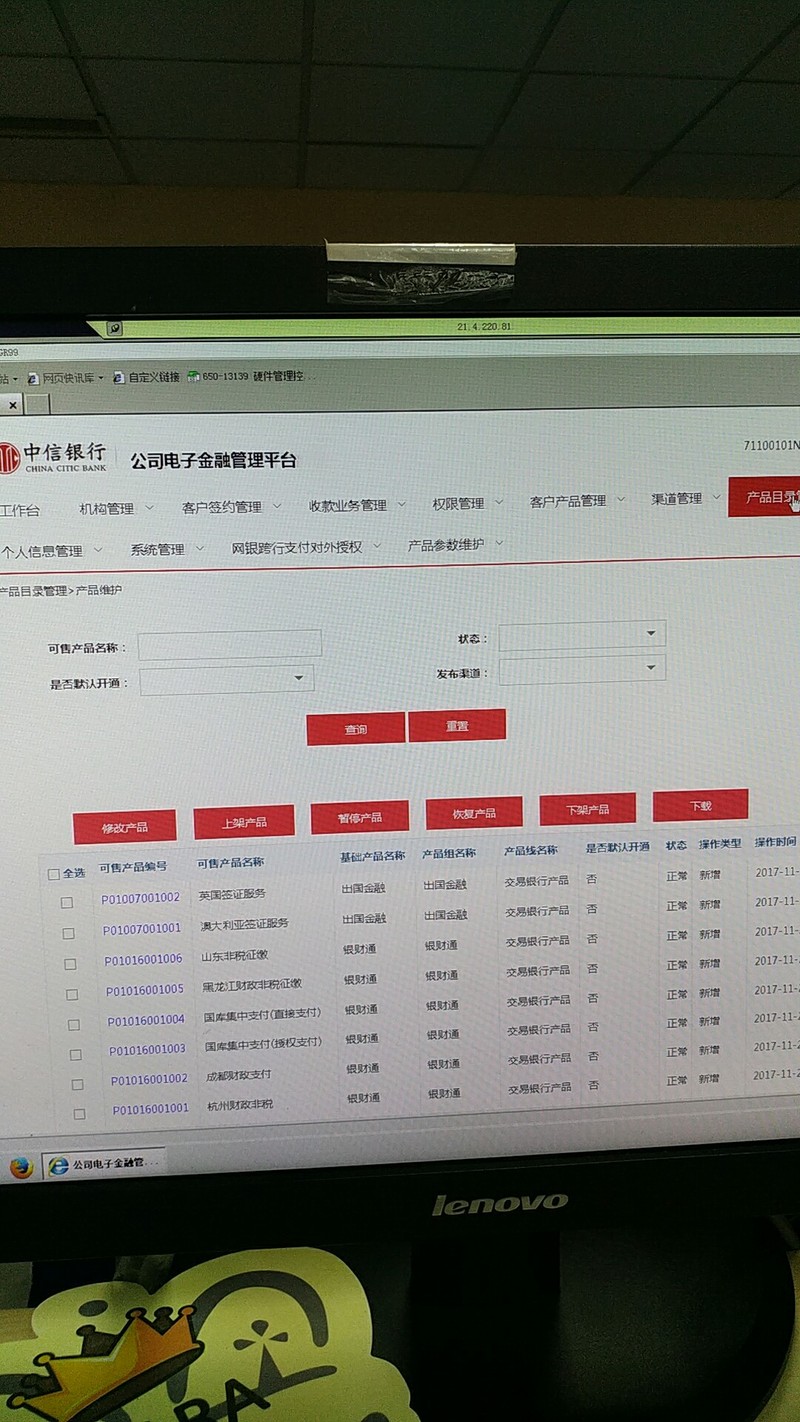Expand the 客户产品管理 menu

click(x=577, y=501)
